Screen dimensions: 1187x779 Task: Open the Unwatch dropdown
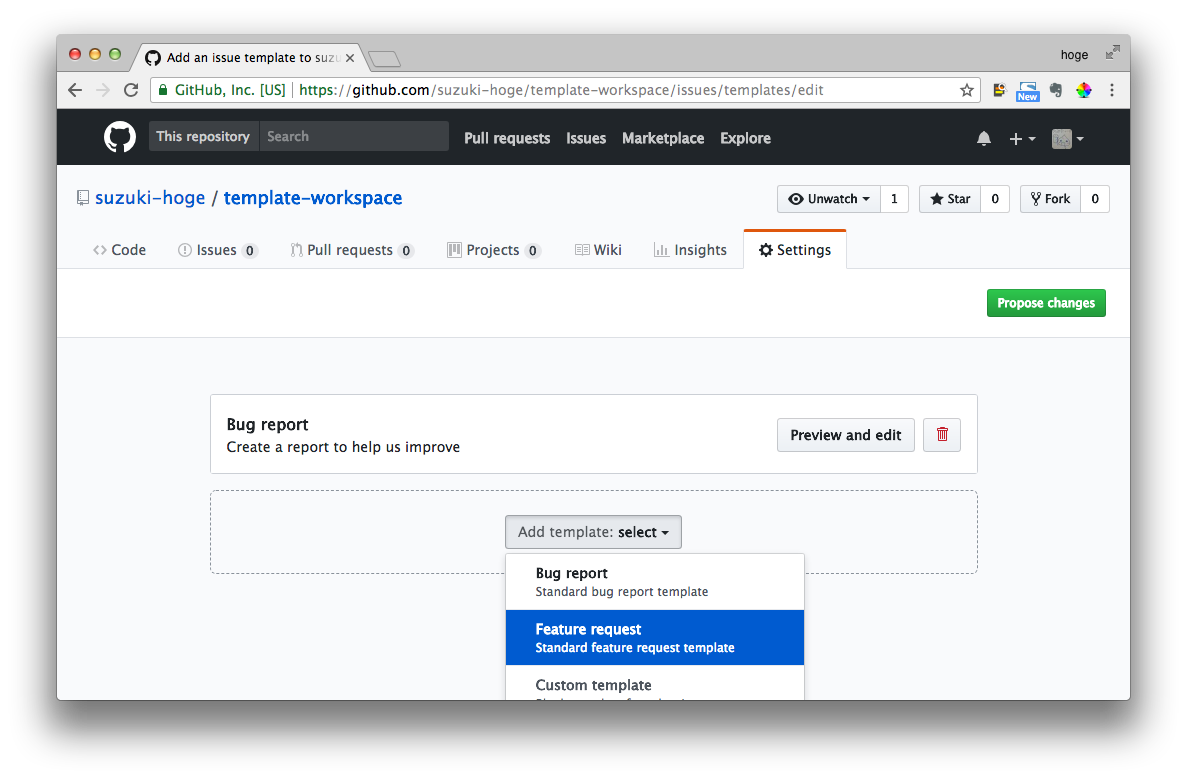pos(828,198)
